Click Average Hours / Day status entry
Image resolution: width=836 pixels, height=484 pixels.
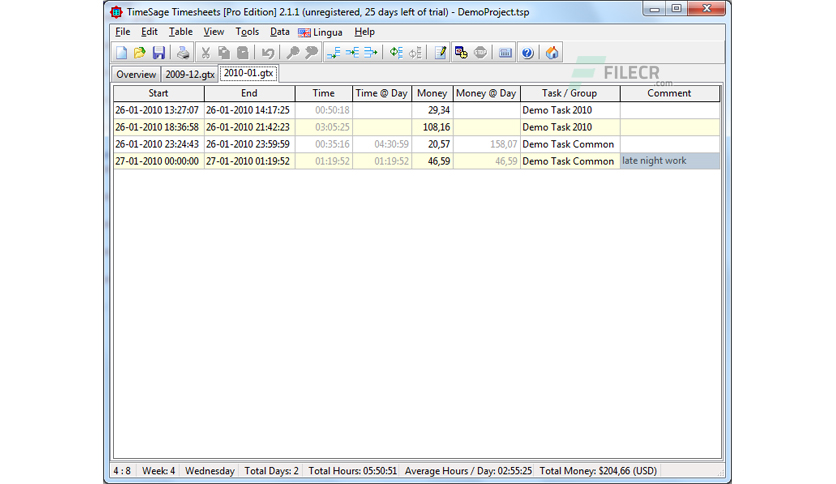point(468,471)
